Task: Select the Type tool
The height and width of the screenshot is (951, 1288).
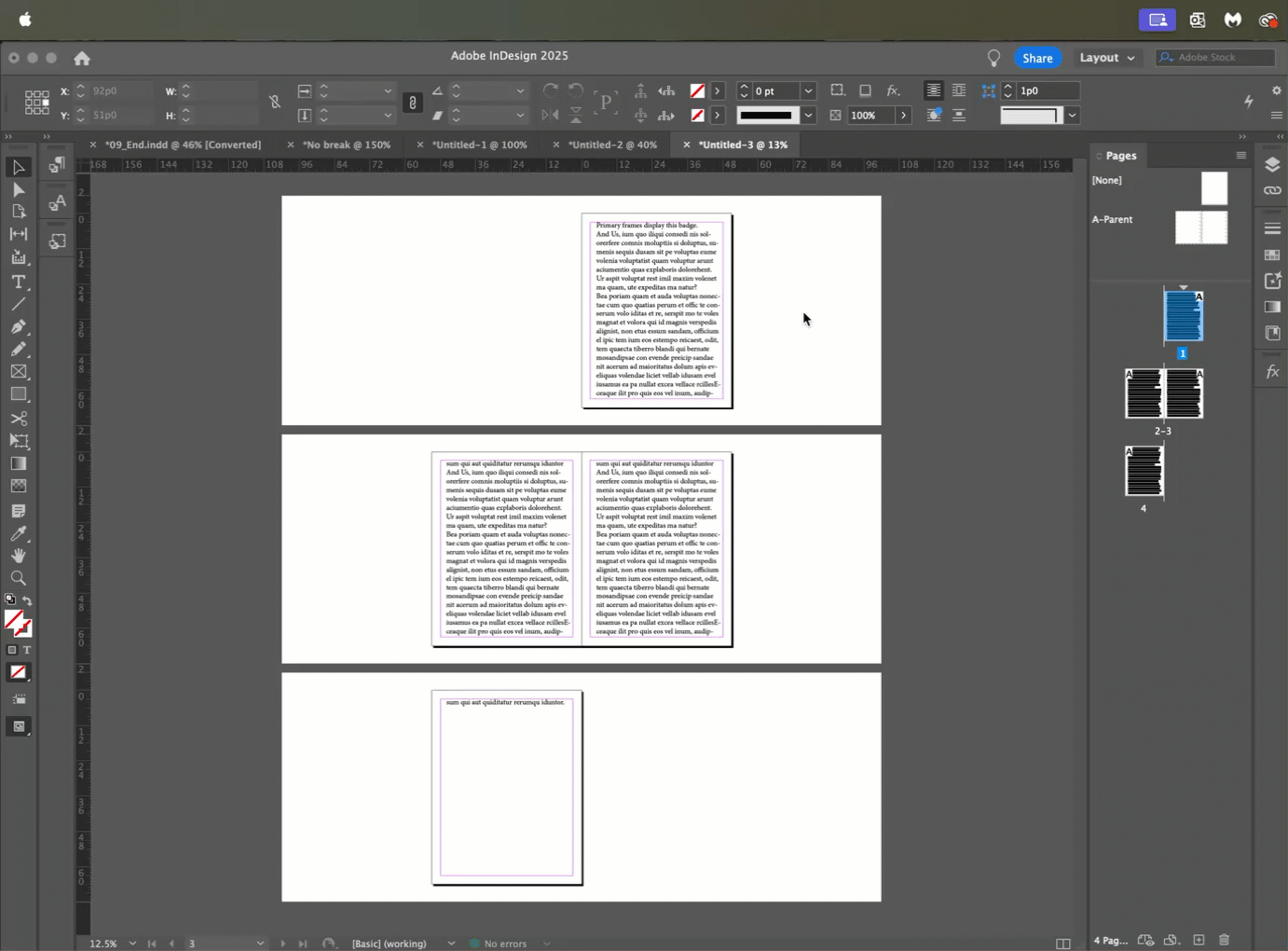Action: (x=19, y=282)
